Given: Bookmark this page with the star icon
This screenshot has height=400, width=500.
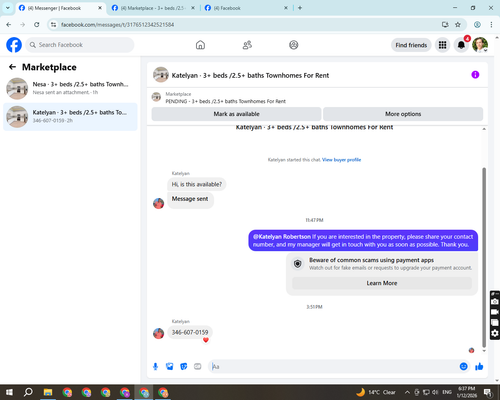Looking at the screenshot, I should (x=458, y=25).
